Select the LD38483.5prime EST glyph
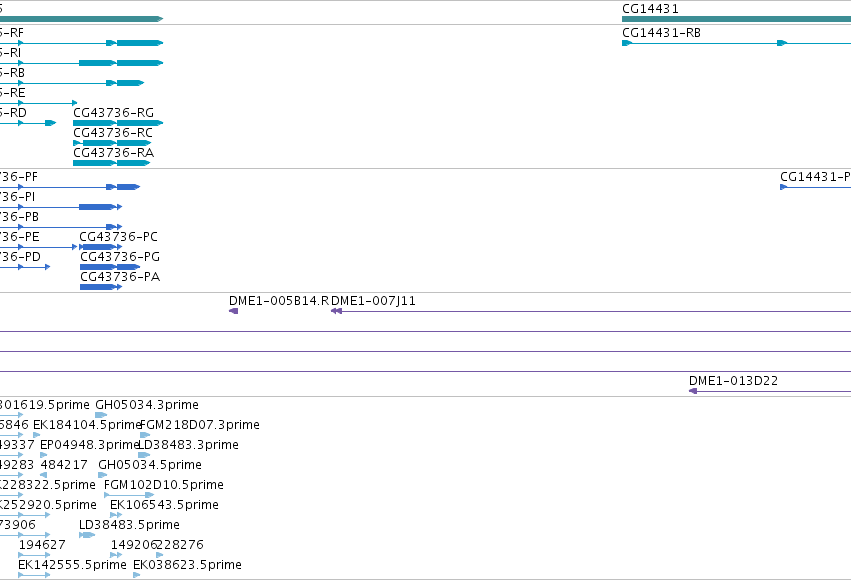 click(x=87, y=535)
